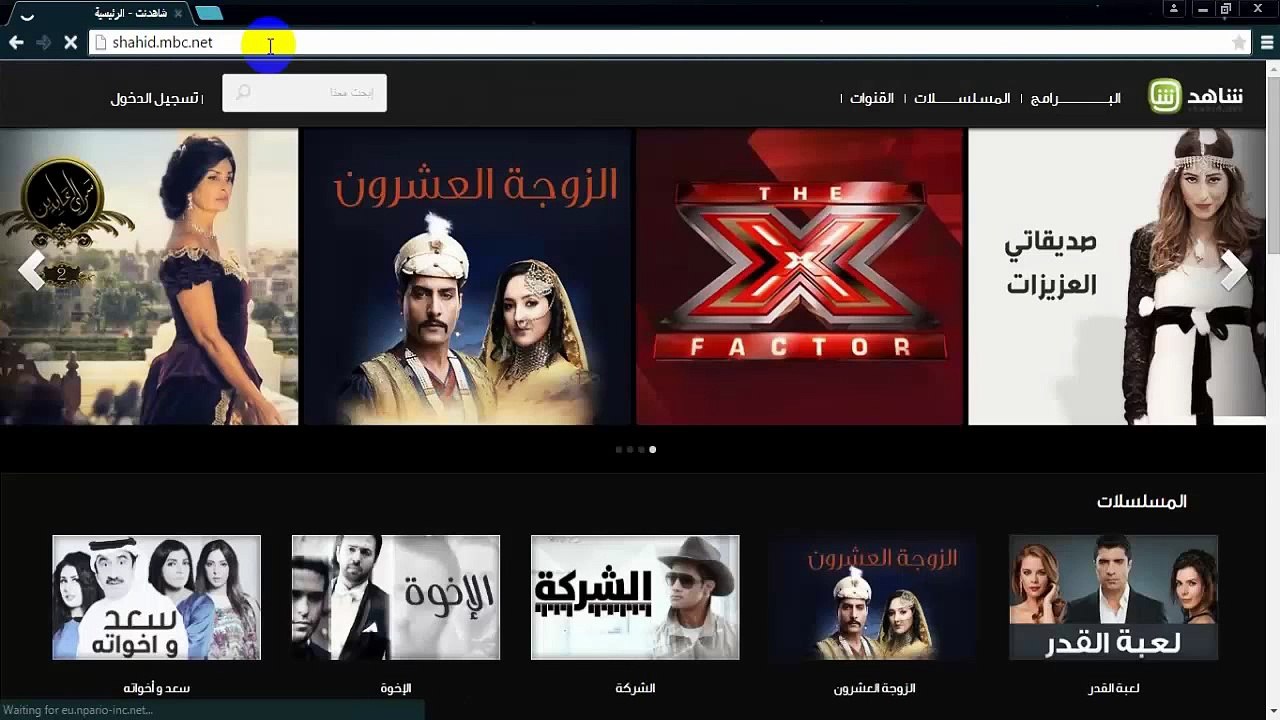Open الإخوة series thumbnail
This screenshot has width=1280, height=720.
click(396, 597)
